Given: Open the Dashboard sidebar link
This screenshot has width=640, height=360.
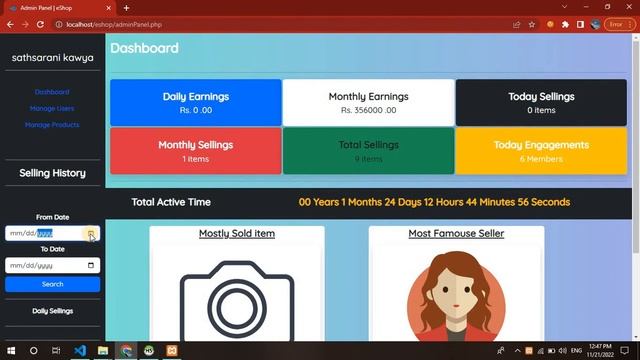Looking at the screenshot, I should click(52, 92).
